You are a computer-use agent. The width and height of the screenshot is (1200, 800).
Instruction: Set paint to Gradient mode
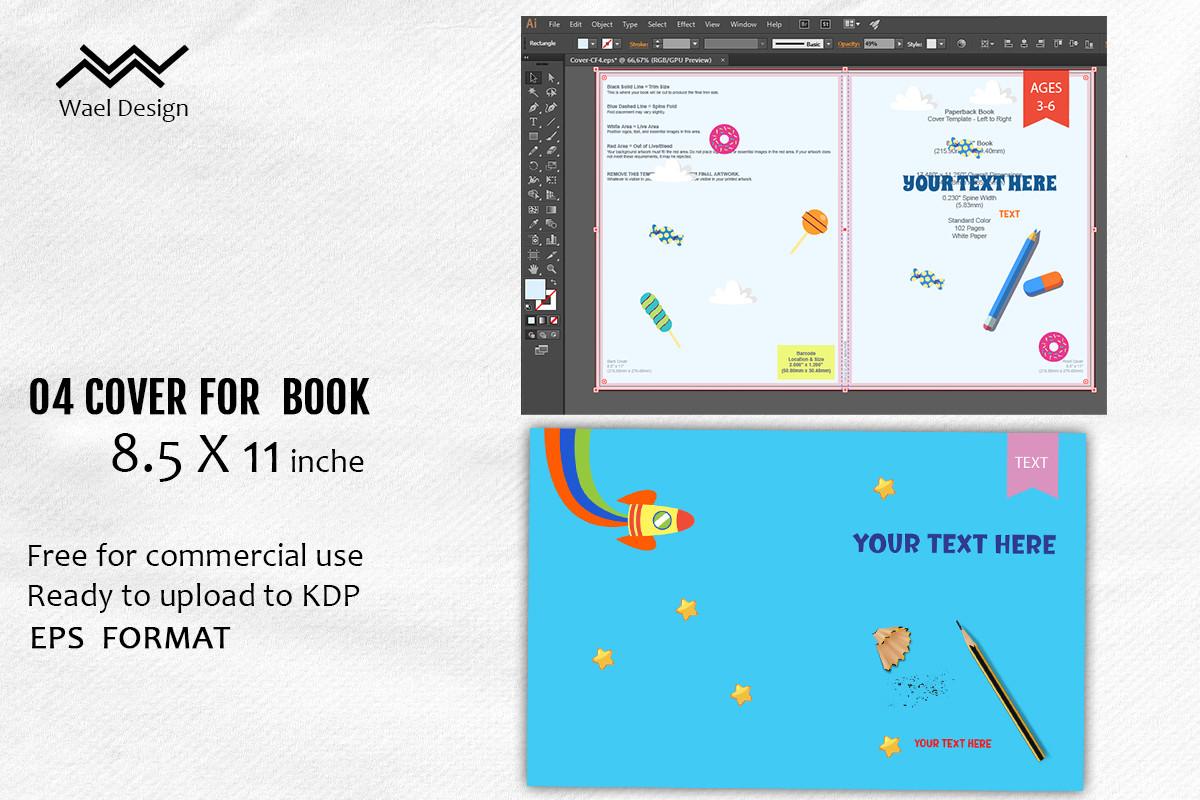pyautogui.click(x=543, y=319)
